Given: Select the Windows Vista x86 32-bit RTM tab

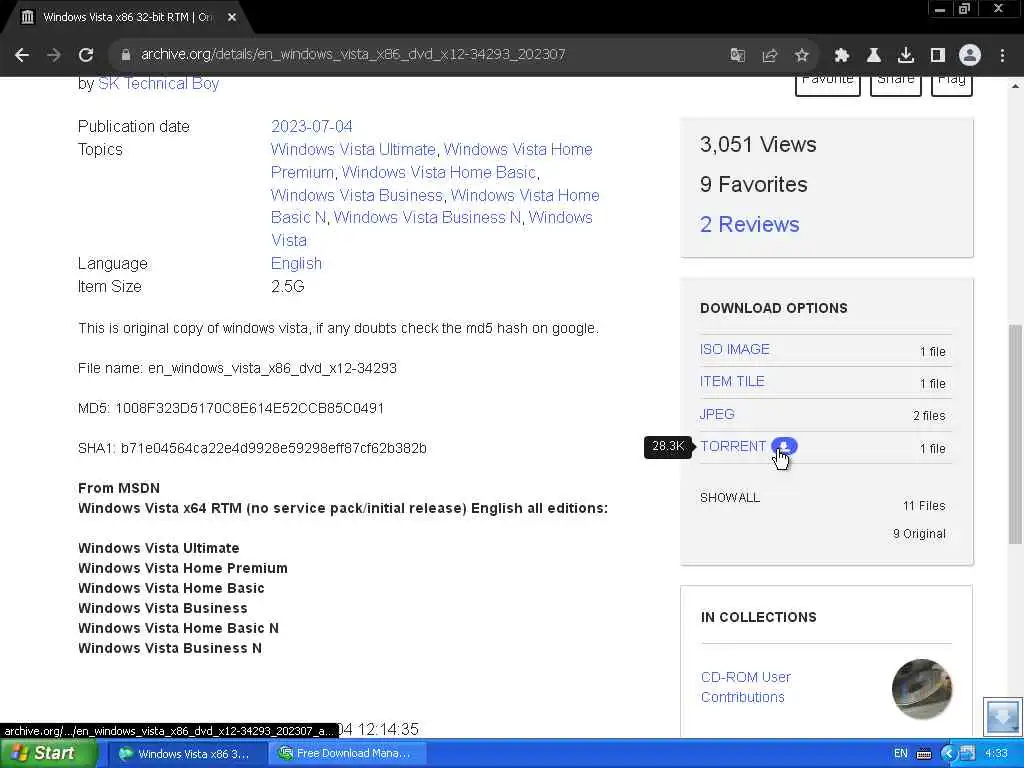Looking at the screenshot, I should coord(127,17).
